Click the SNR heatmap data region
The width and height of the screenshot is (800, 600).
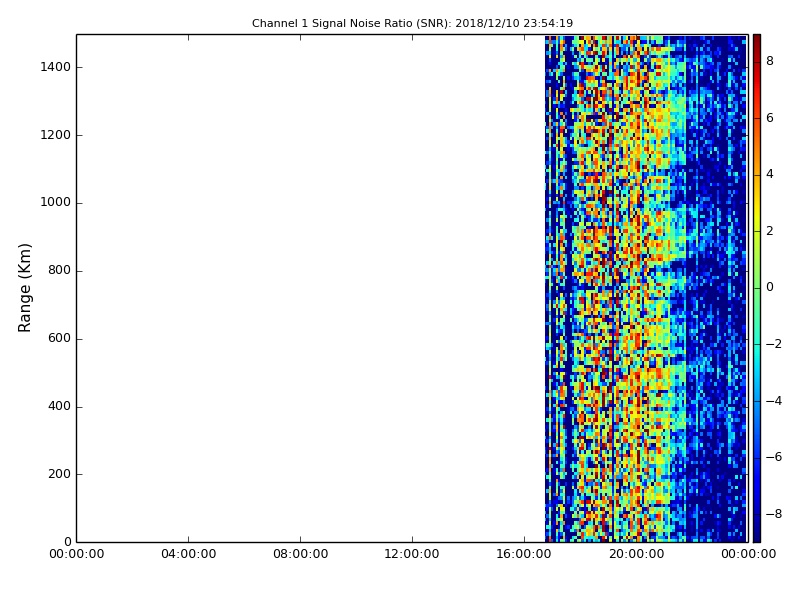pyautogui.click(x=646, y=288)
